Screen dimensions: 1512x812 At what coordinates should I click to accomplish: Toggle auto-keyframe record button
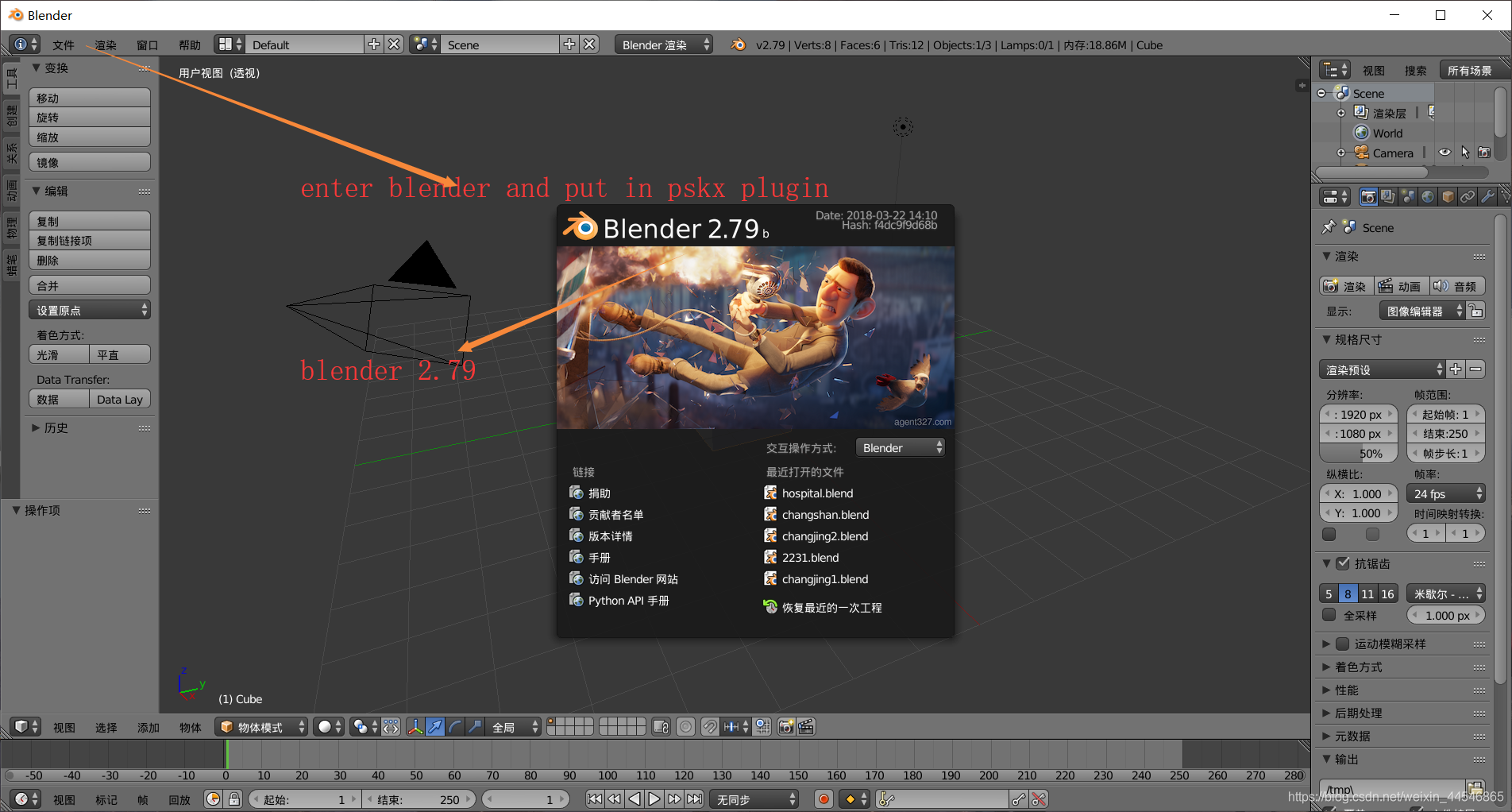click(x=823, y=799)
